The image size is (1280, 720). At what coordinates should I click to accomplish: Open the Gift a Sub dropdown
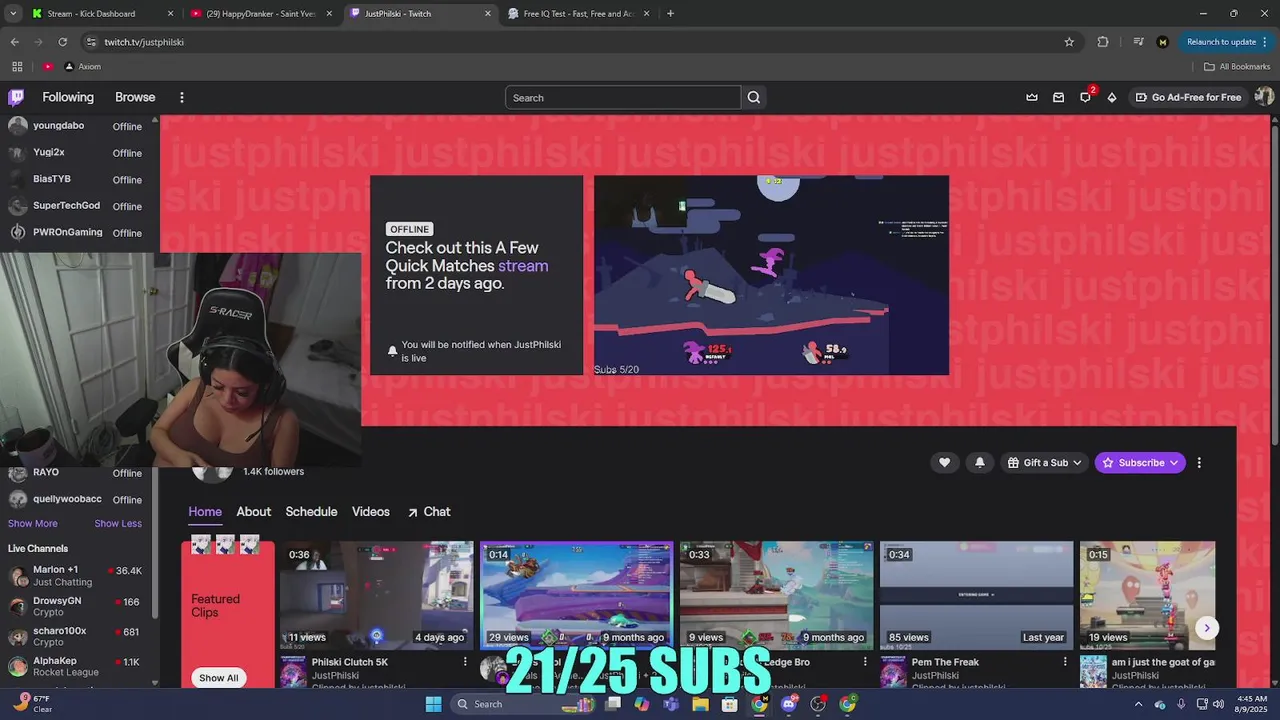coord(1044,462)
